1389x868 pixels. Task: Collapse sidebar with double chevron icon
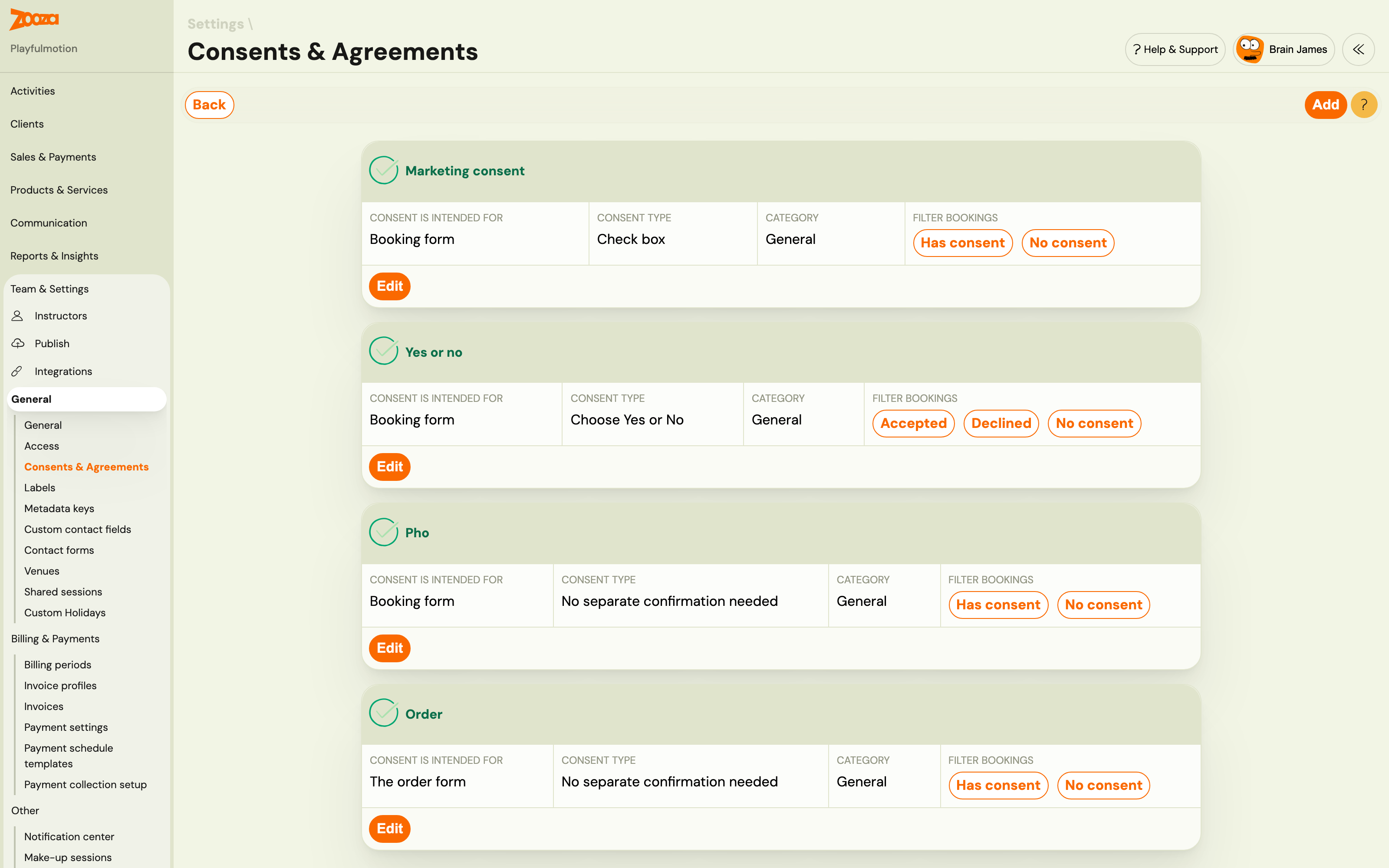1358,49
